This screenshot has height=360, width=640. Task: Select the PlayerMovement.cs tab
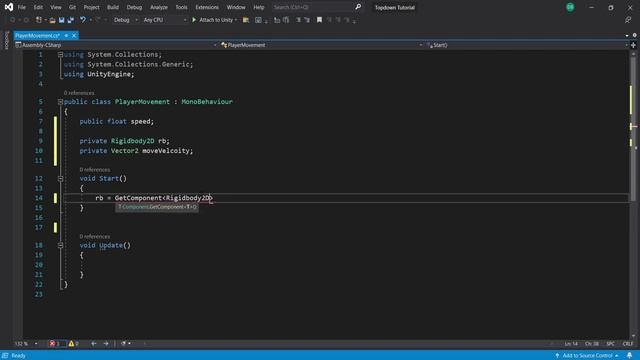(x=38, y=36)
